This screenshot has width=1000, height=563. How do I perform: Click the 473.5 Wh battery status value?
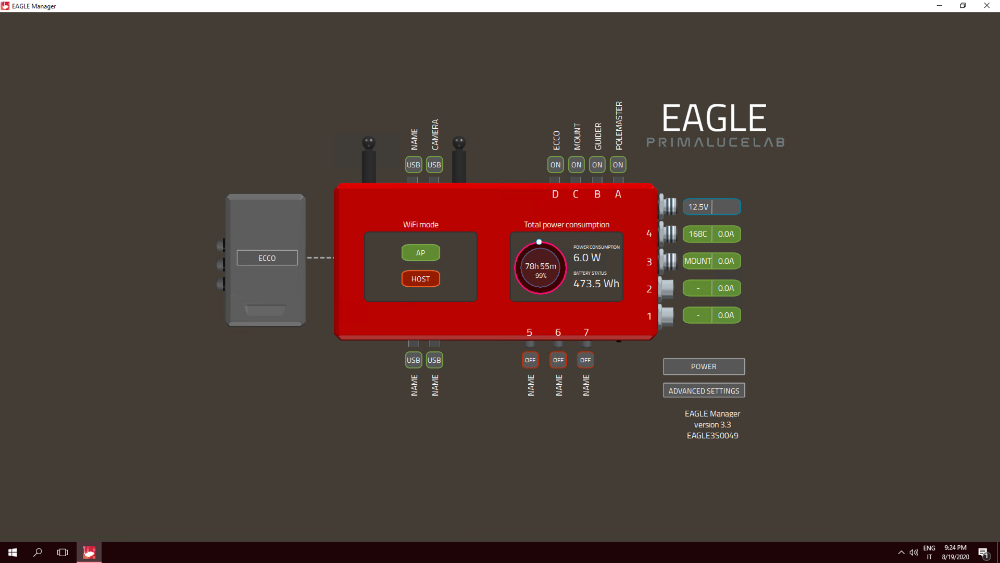point(596,284)
